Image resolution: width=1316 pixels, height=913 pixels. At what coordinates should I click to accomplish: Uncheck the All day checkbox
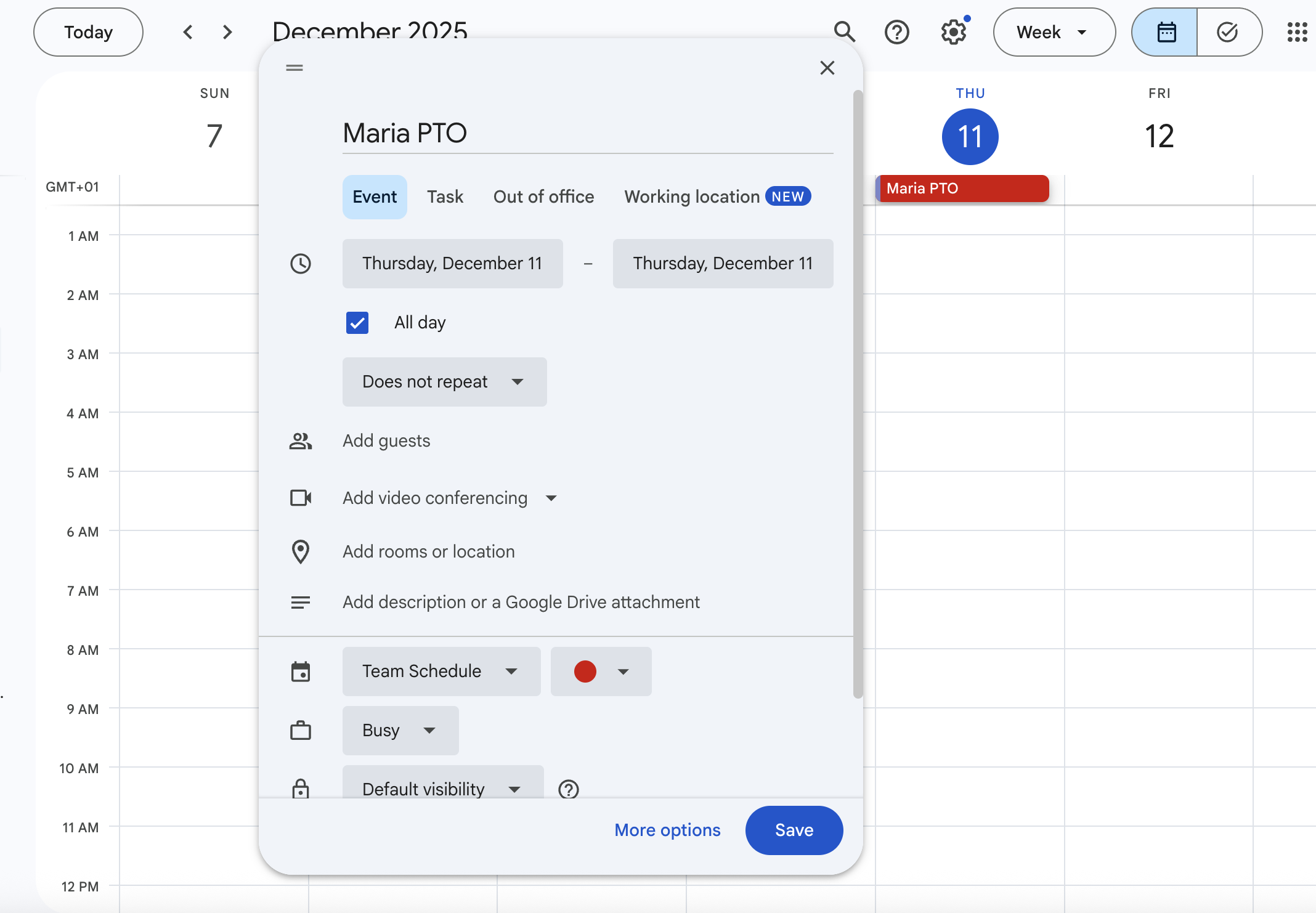(x=357, y=322)
